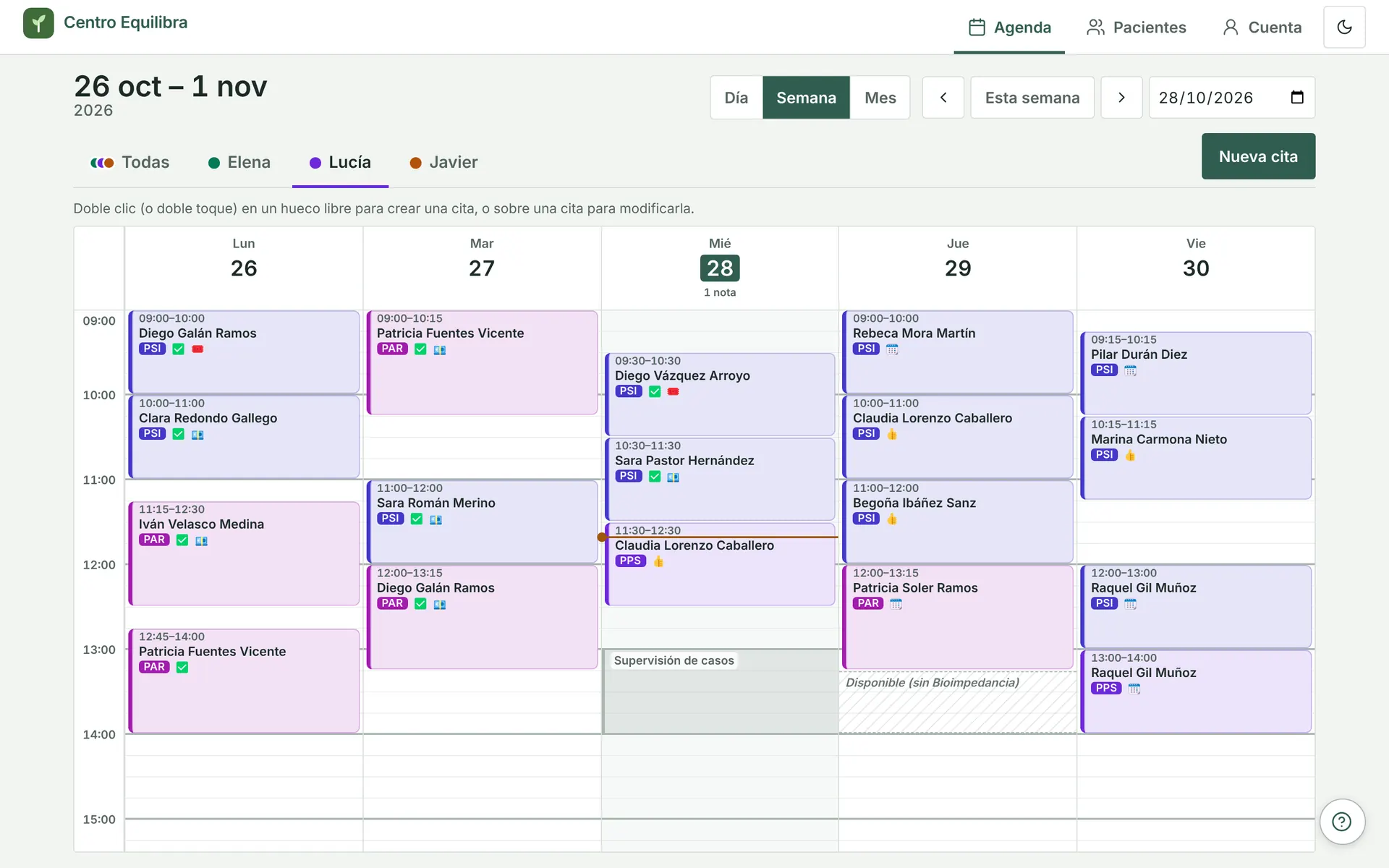Click the Nueva cita button
Image resolution: width=1389 pixels, height=868 pixels.
(1258, 156)
